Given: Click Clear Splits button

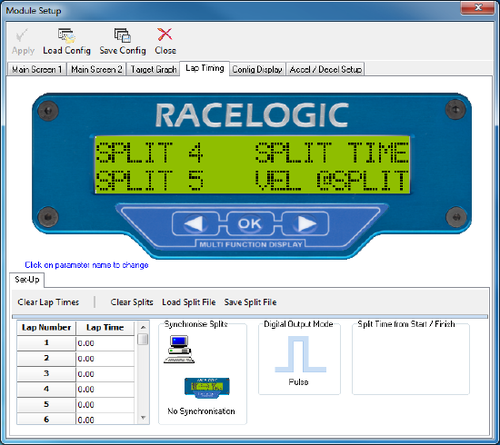Looking at the screenshot, I should (132, 302).
